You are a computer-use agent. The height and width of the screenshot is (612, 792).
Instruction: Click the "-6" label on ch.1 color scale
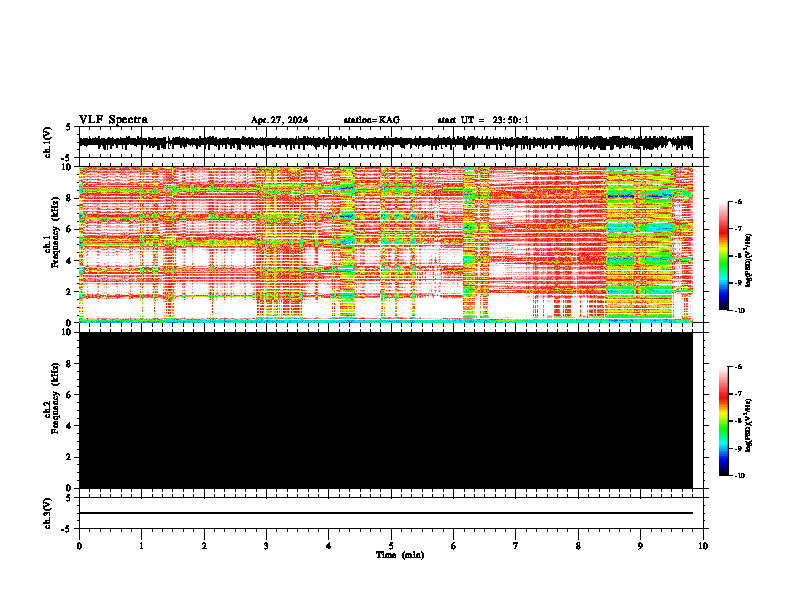click(737, 202)
